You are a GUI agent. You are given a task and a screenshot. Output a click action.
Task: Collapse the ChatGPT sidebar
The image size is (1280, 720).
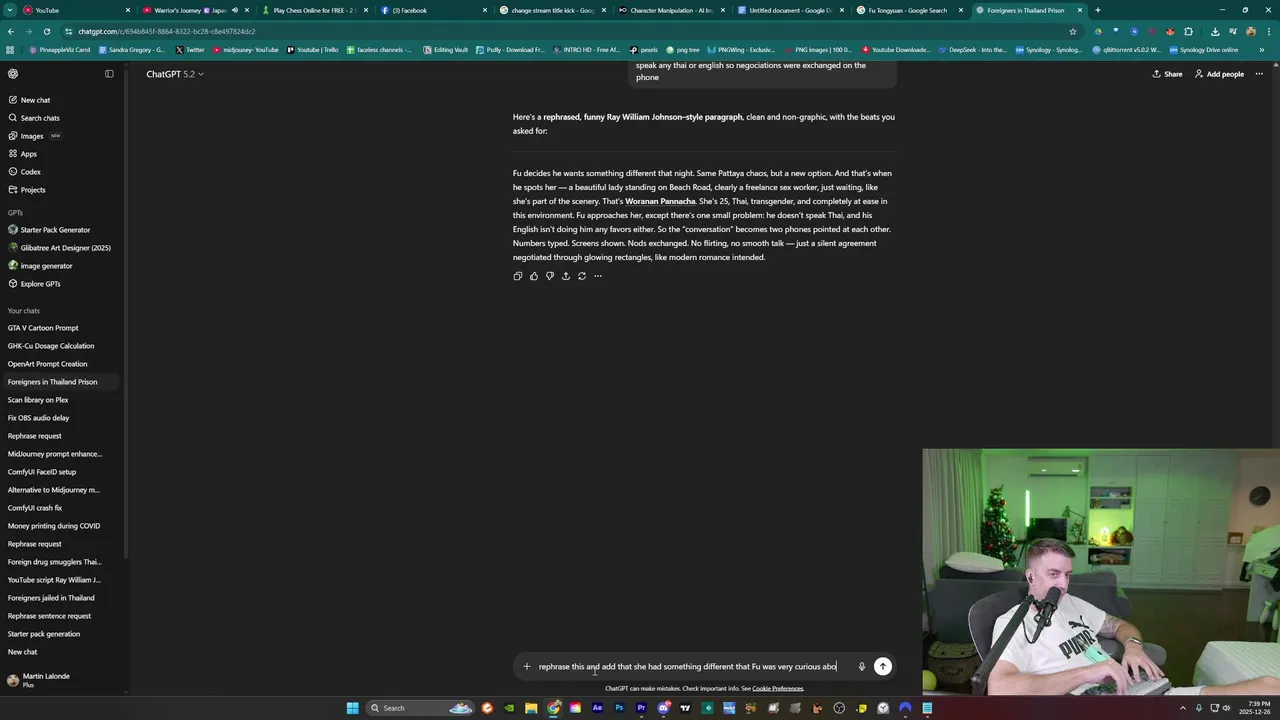(109, 73)
